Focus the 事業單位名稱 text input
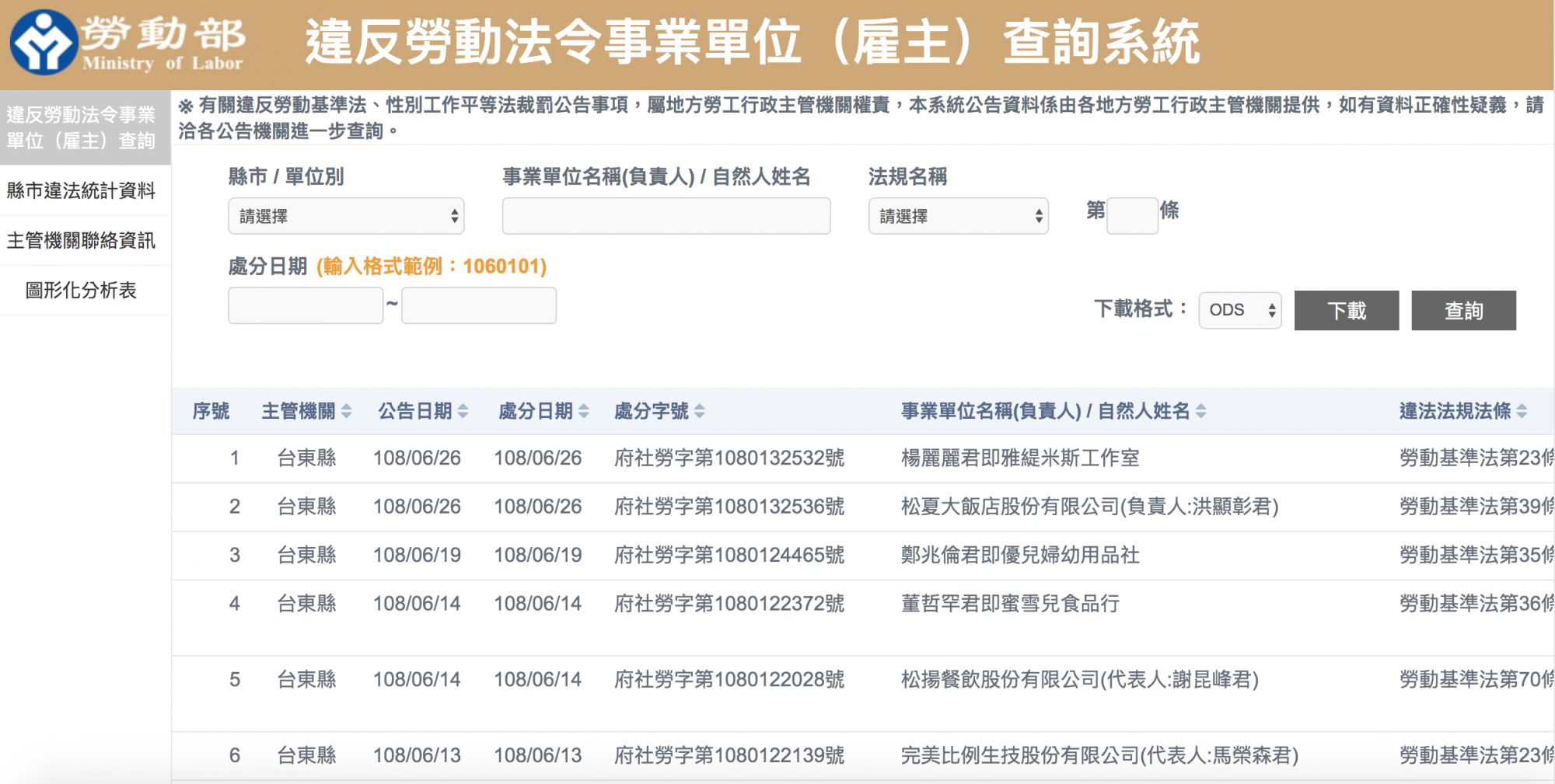The height and width of the screenshot is (784, 1555). (666, 216)
